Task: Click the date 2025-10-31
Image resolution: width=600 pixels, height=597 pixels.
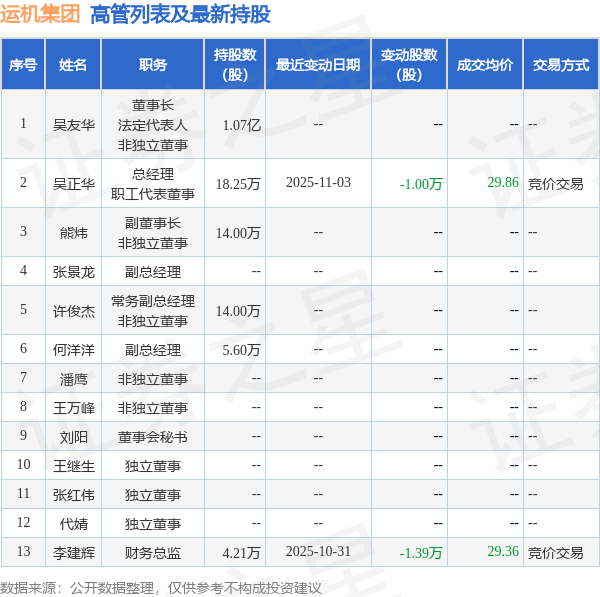Action: tap(318, 551)
